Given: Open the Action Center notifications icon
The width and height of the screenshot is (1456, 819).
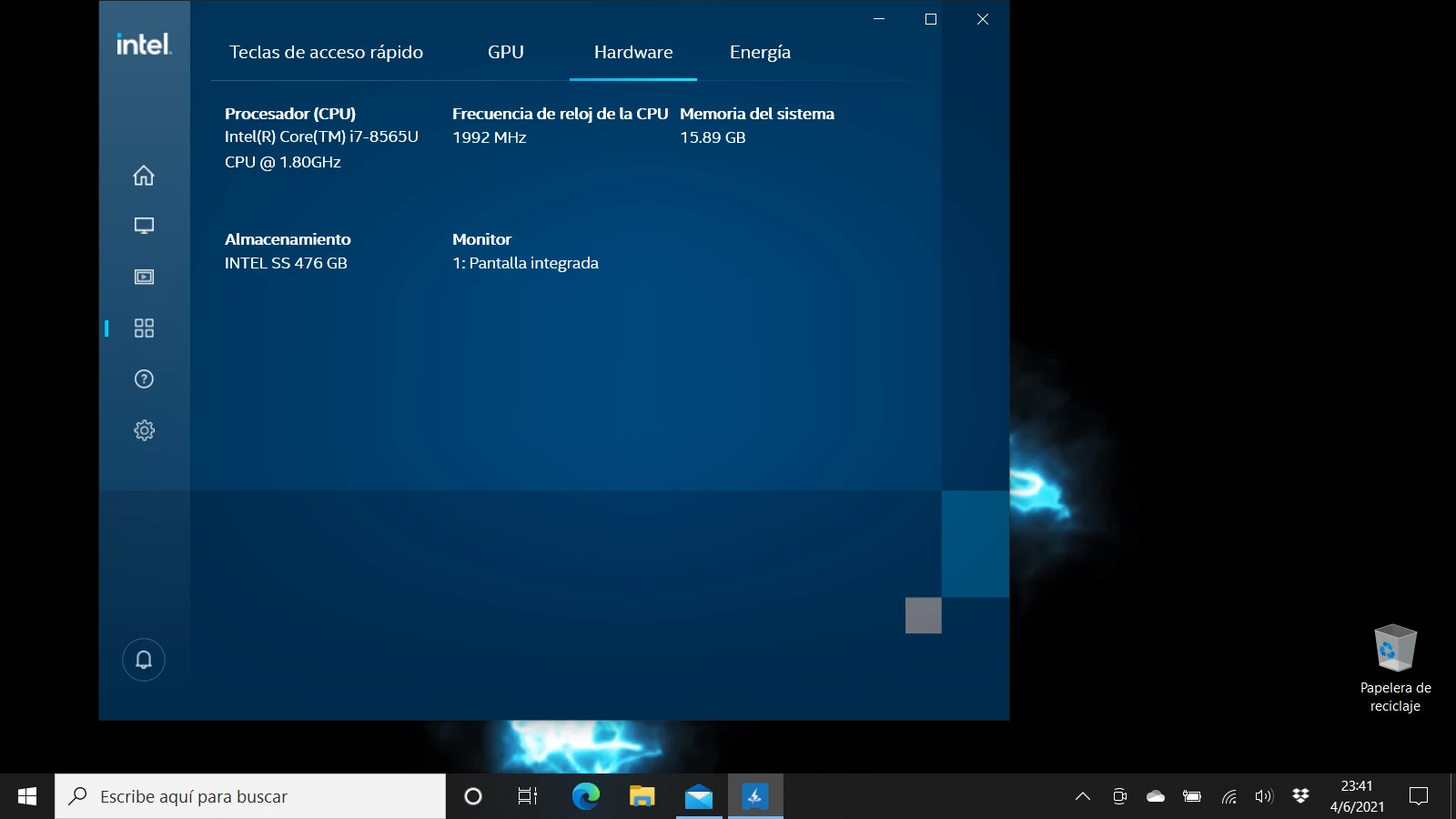Looking at the screenshot, I should (1419, 796).
